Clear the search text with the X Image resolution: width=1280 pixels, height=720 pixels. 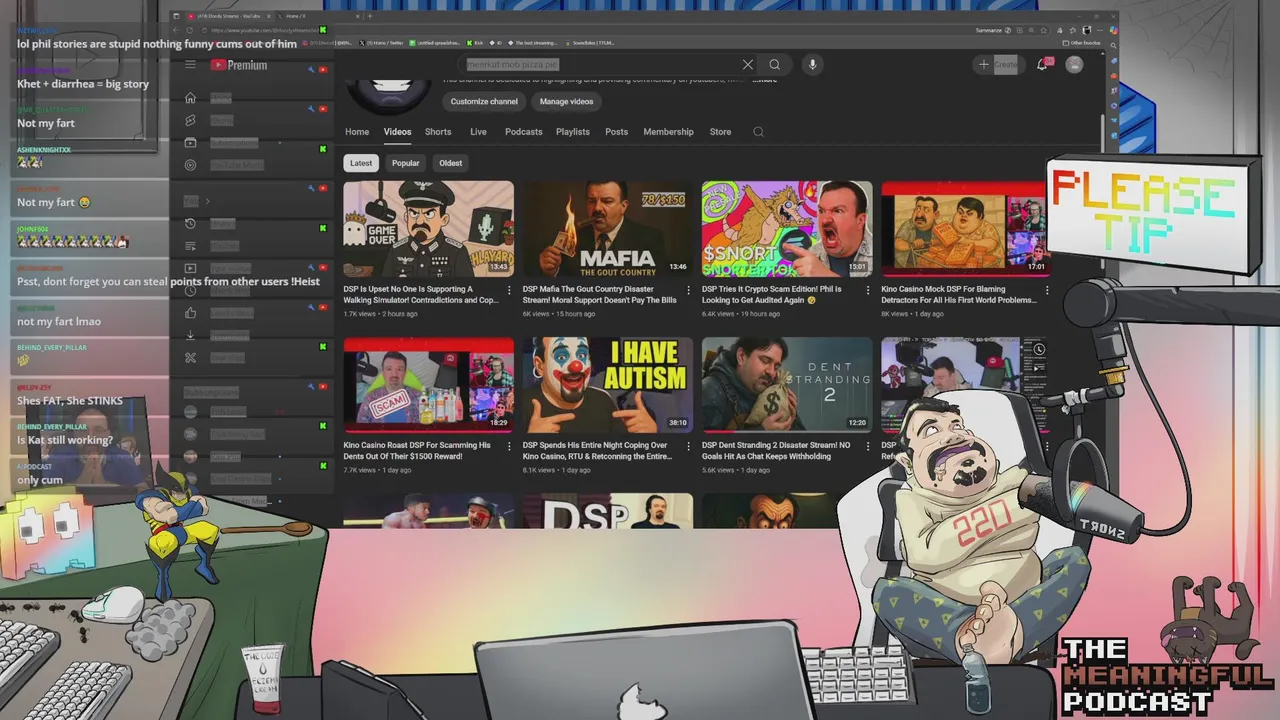coord(747,65)
